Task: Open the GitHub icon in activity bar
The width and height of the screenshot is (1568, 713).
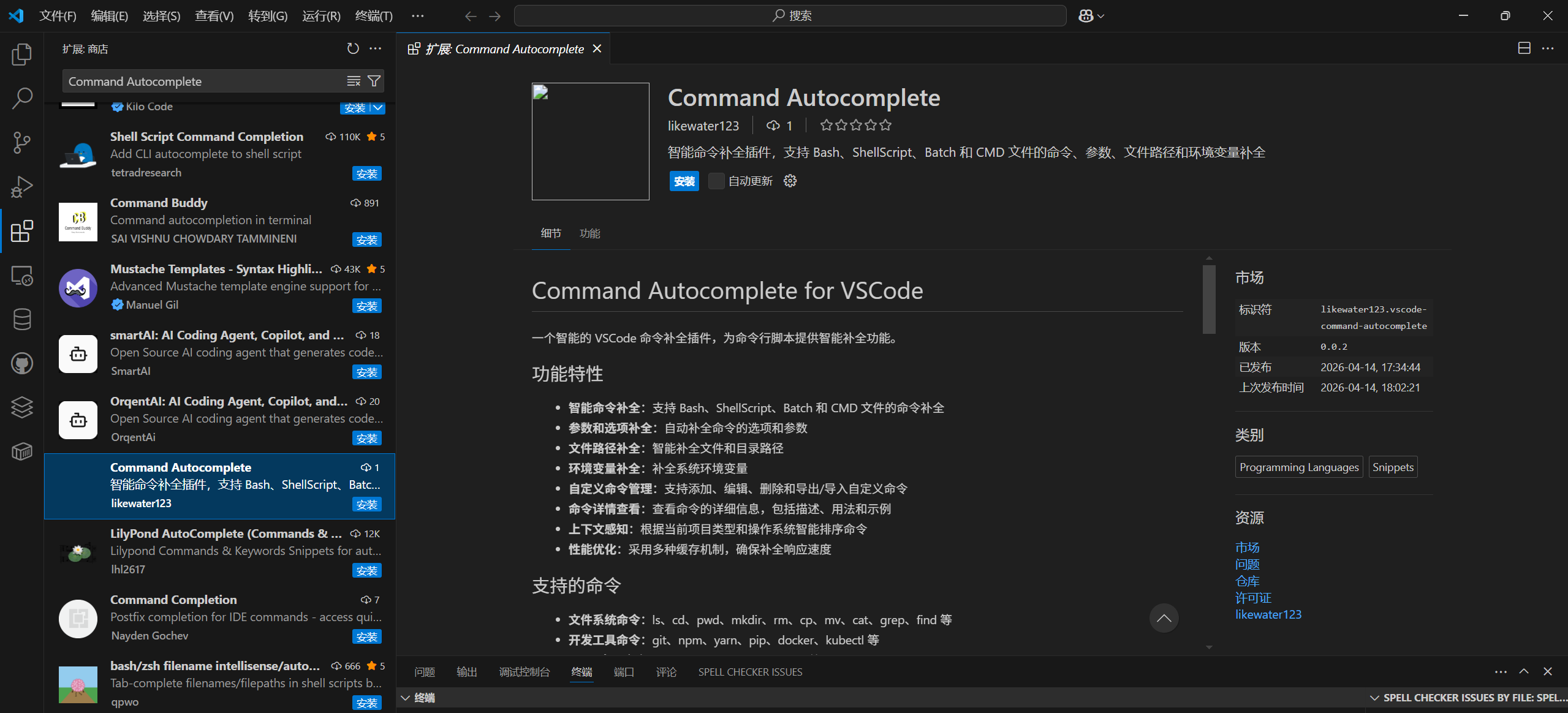Action: 22,363
